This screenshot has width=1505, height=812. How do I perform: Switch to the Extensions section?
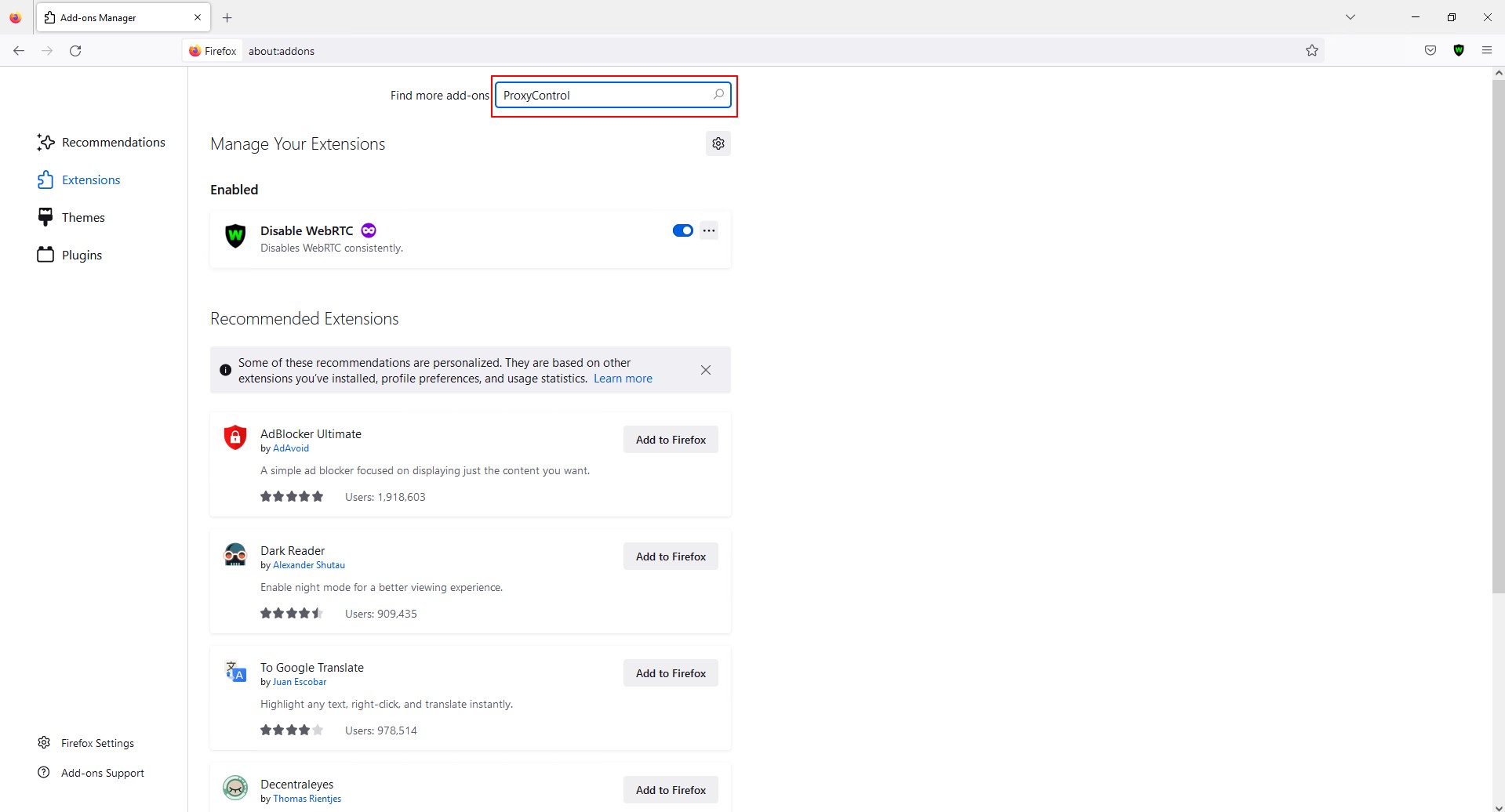coord(78,179)
